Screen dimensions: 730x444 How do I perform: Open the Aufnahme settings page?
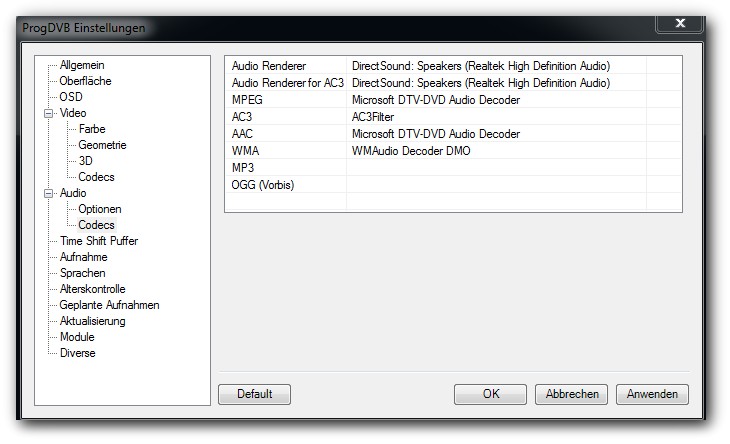point(83,257)
